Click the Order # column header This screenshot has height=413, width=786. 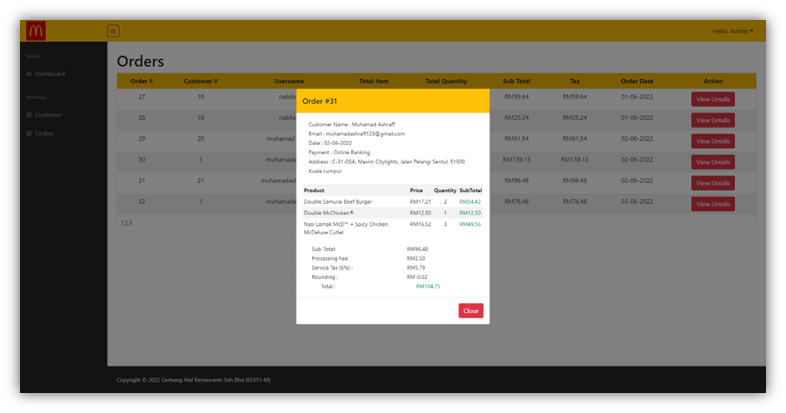point(141,81)
